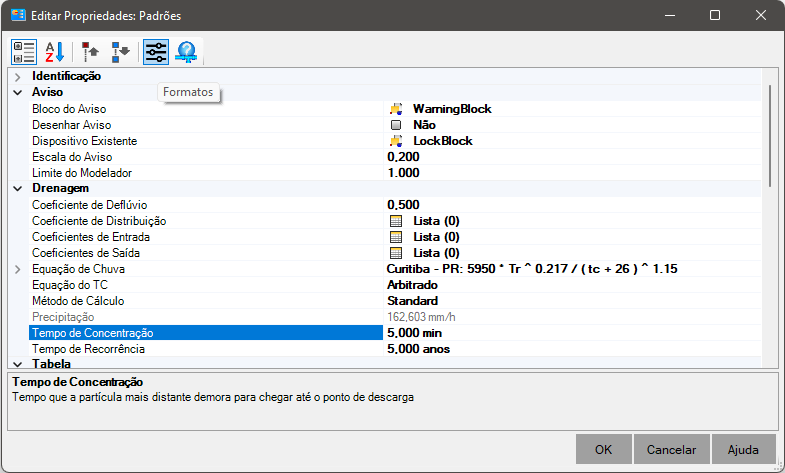Select the Coeficiente de Distribuição label

99,221
